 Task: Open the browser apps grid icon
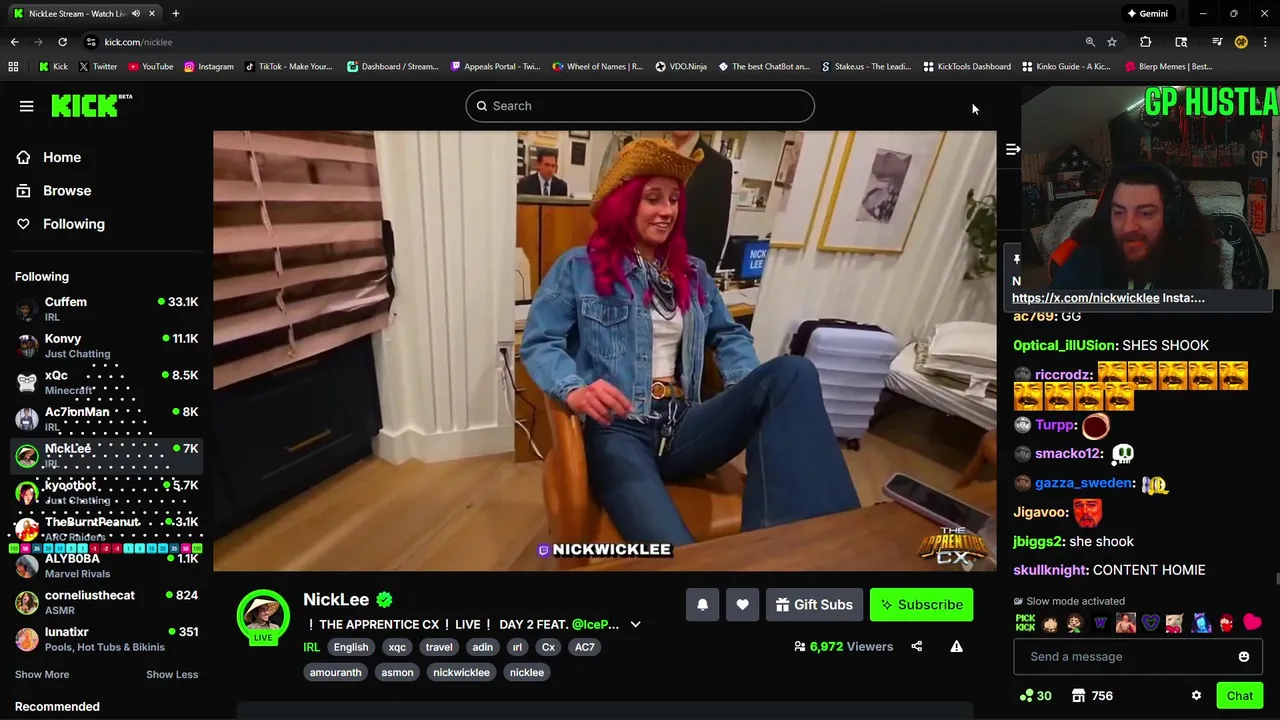[x=13, y=67]
